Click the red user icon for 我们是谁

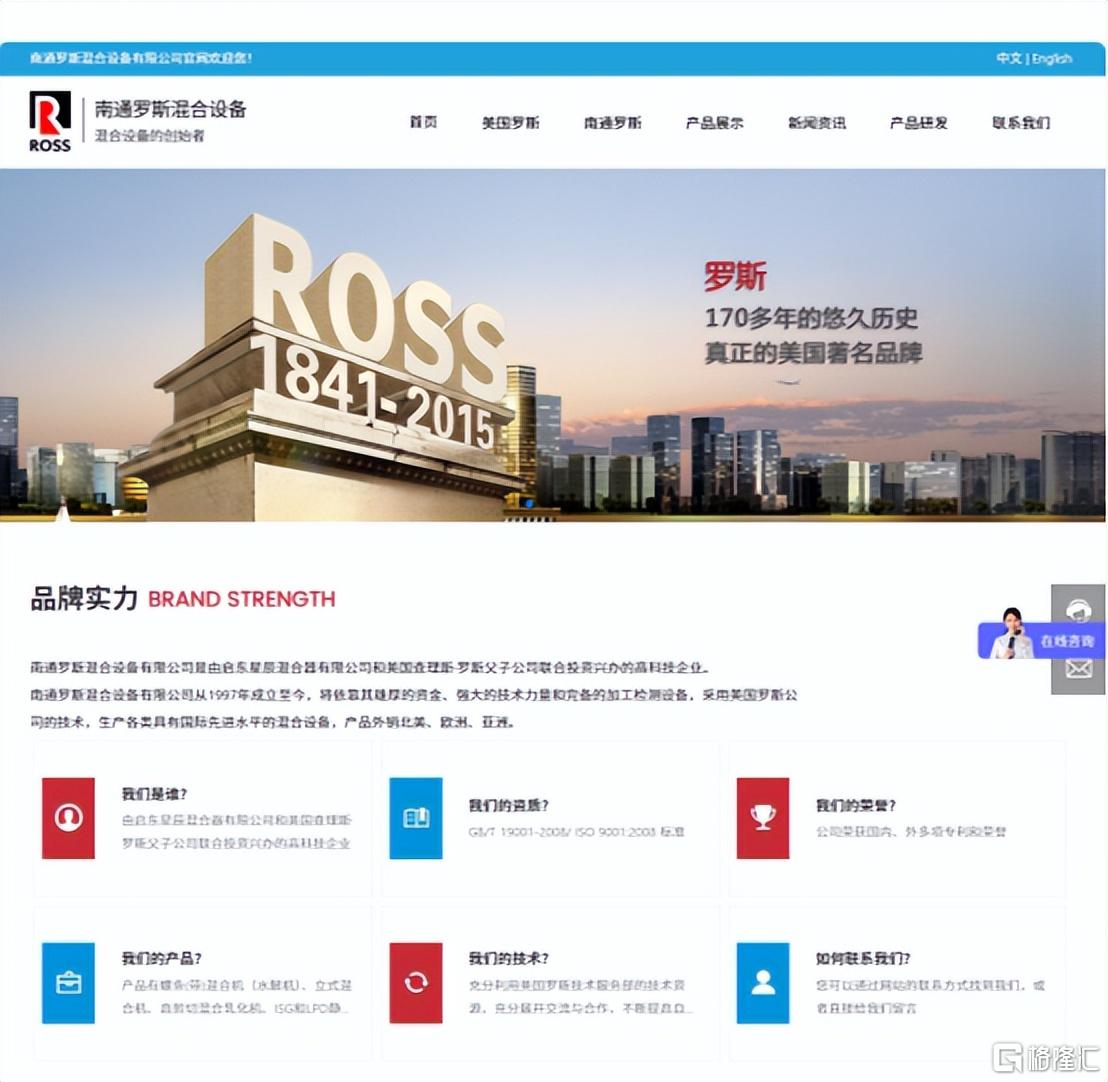coord(68,818)
